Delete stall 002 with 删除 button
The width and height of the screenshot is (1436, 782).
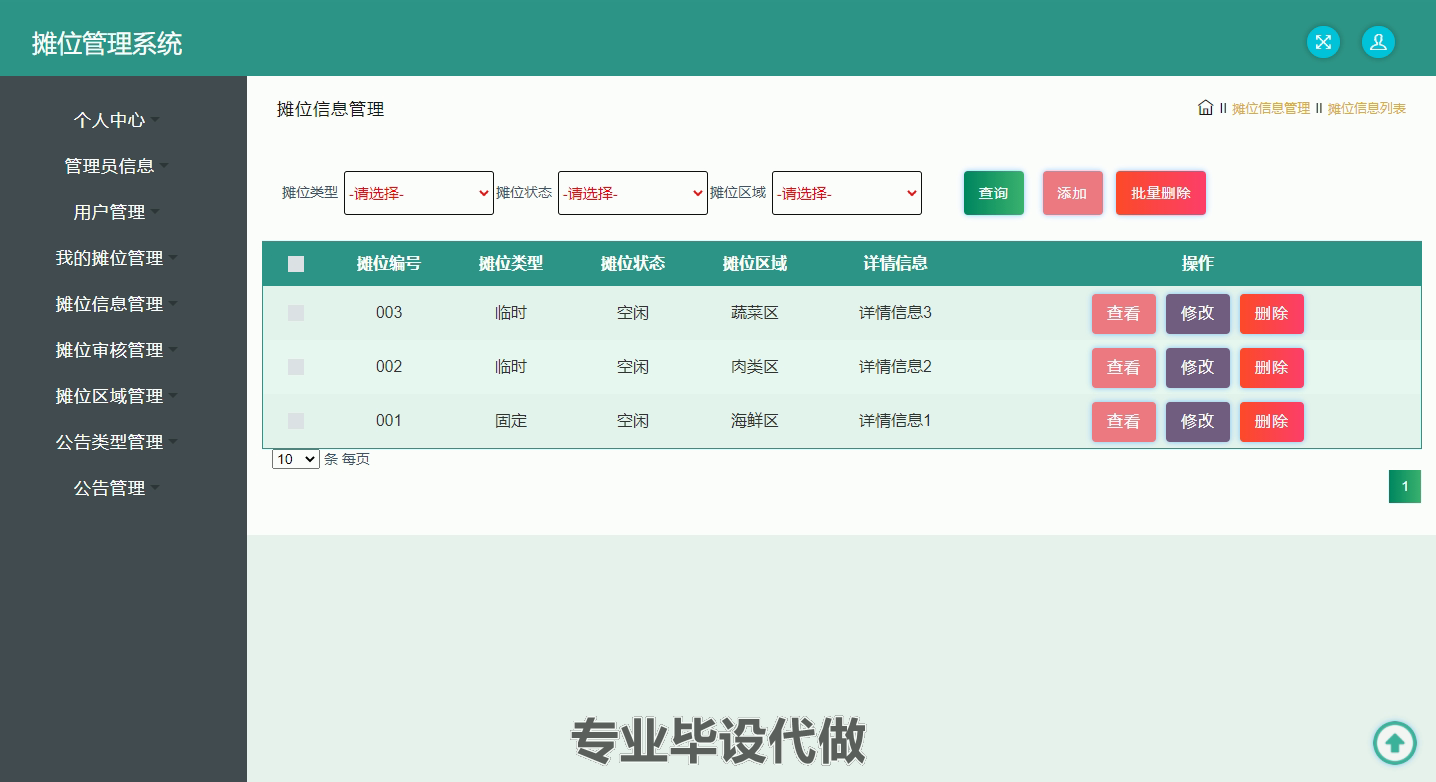click(x=1272, y=367)
